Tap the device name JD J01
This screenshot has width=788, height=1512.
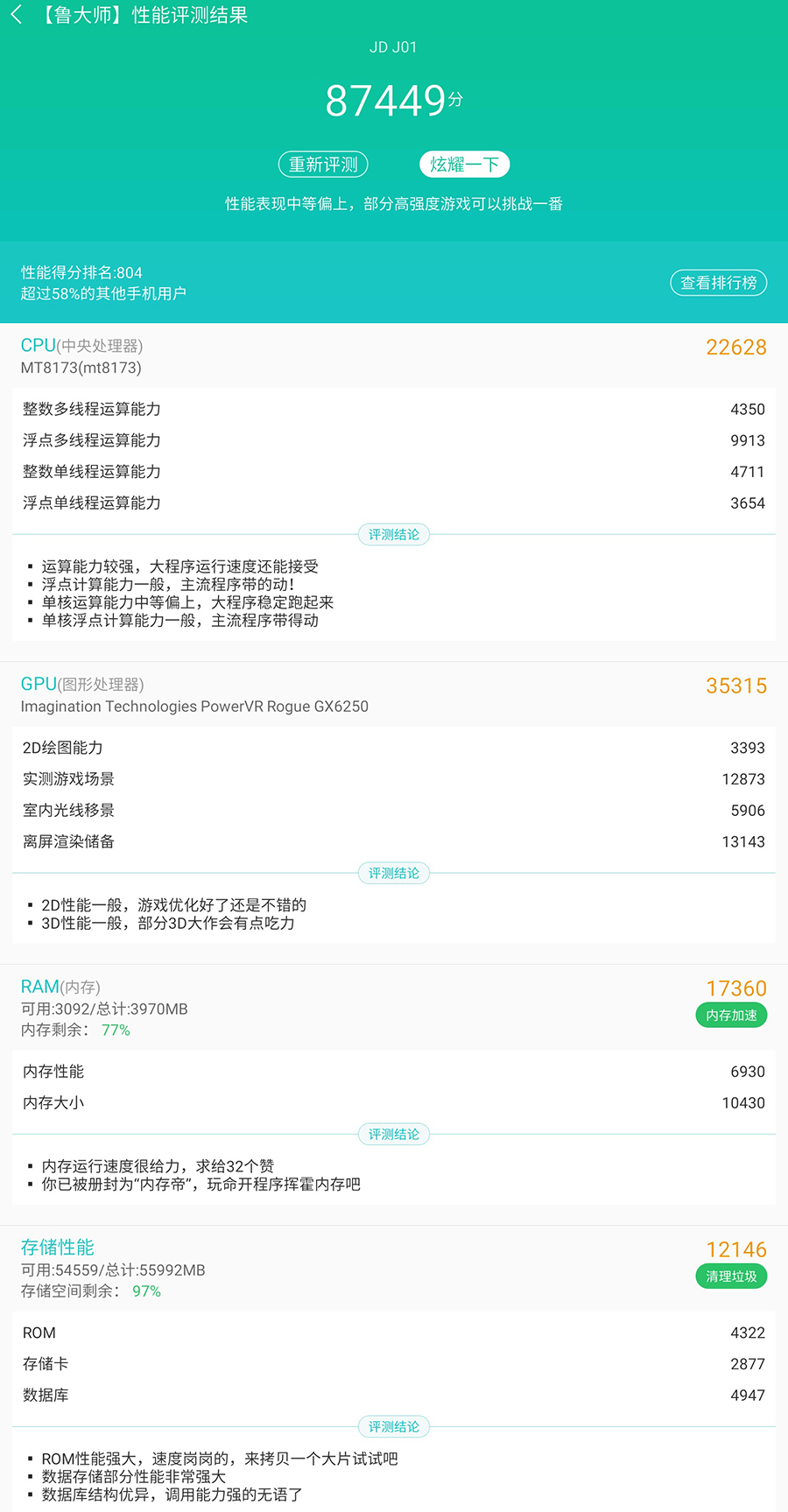point(394,46)
